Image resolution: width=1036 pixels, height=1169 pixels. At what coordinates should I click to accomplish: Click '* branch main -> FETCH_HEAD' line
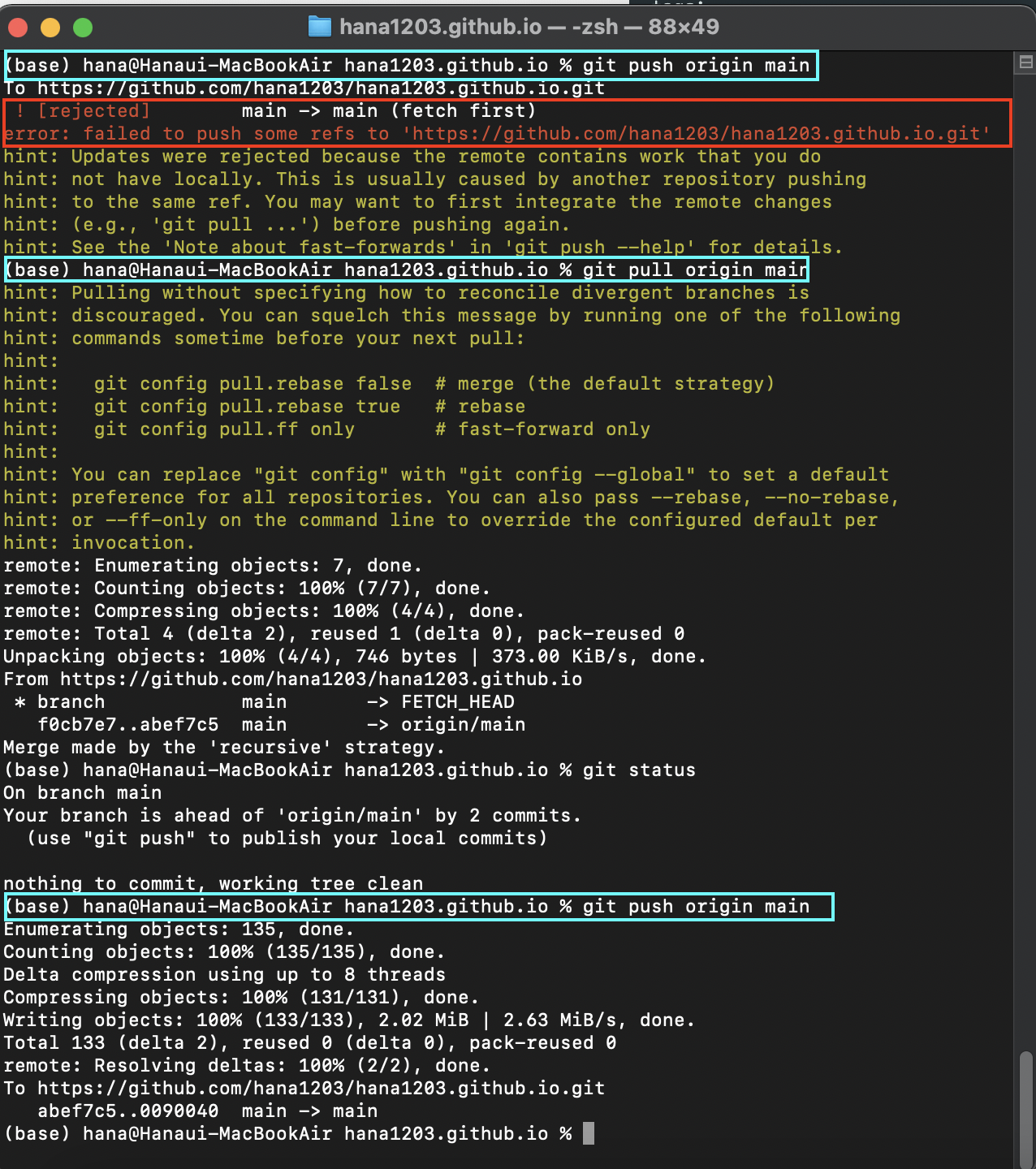tap(265, 701)
